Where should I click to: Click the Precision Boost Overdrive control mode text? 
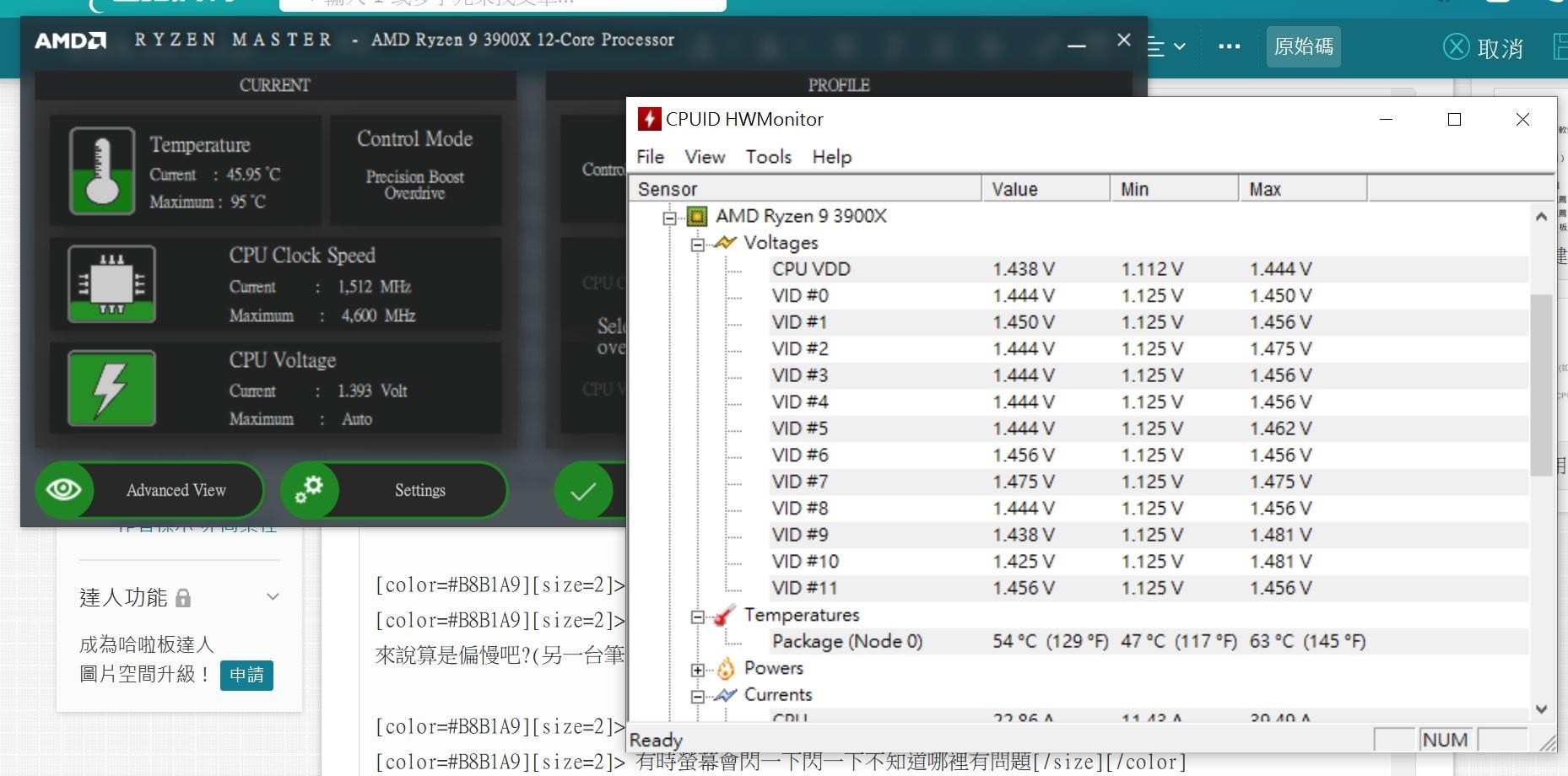[x=414, y=185]
